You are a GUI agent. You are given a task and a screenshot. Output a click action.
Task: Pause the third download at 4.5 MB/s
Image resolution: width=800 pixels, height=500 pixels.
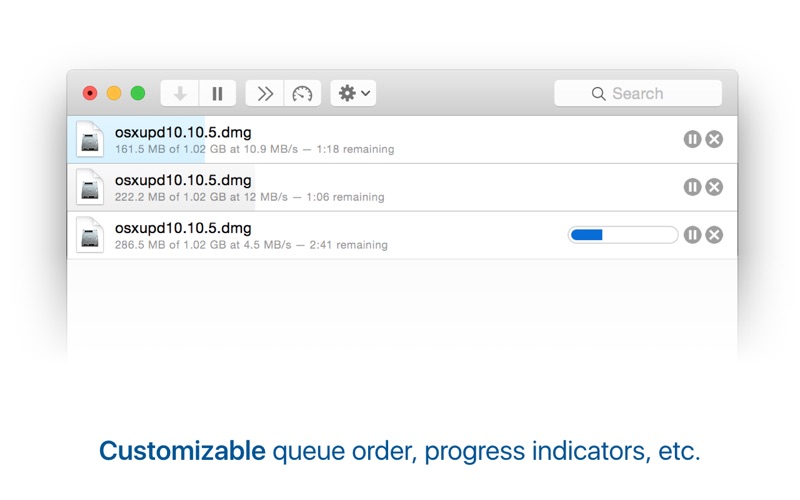pos(692,235)
